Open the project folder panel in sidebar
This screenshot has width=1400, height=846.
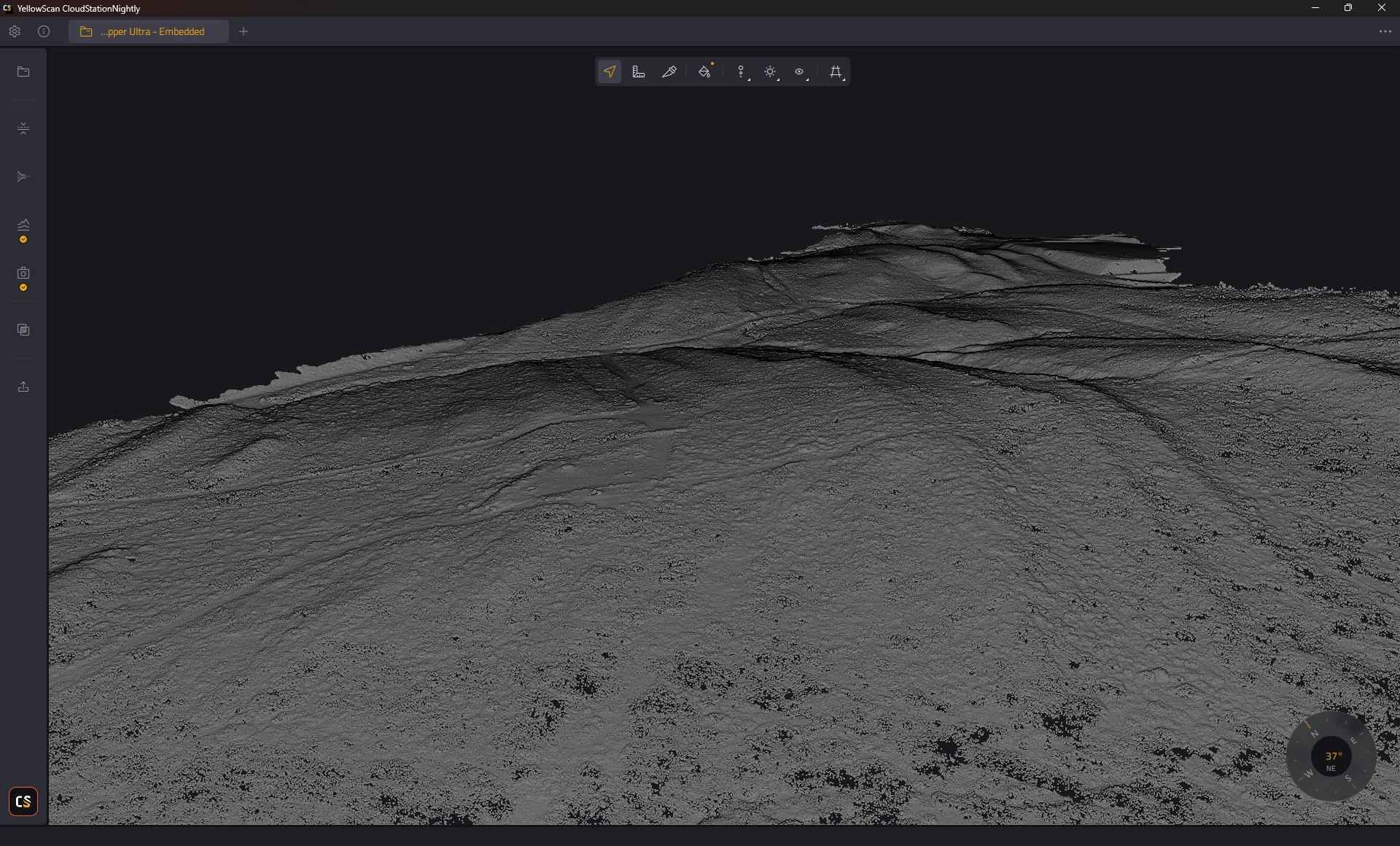pos(23,71)
